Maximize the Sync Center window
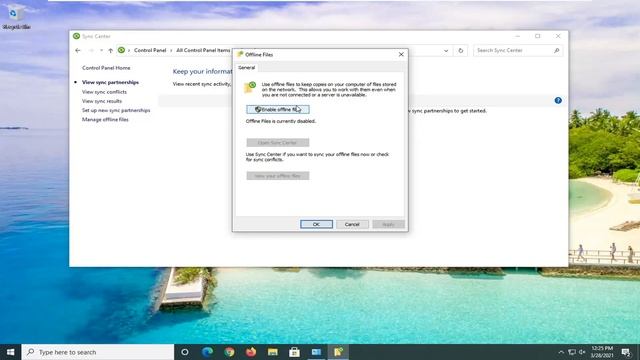Screen dimensions: 640x360 (538, 36)
